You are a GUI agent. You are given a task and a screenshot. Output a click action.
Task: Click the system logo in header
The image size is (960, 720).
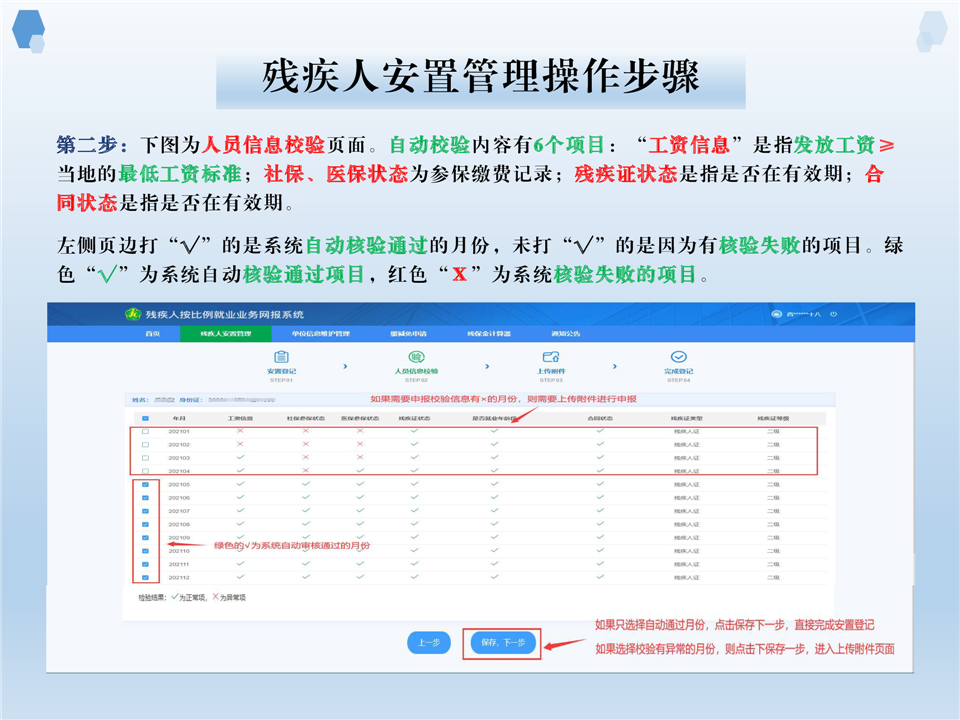130,315
